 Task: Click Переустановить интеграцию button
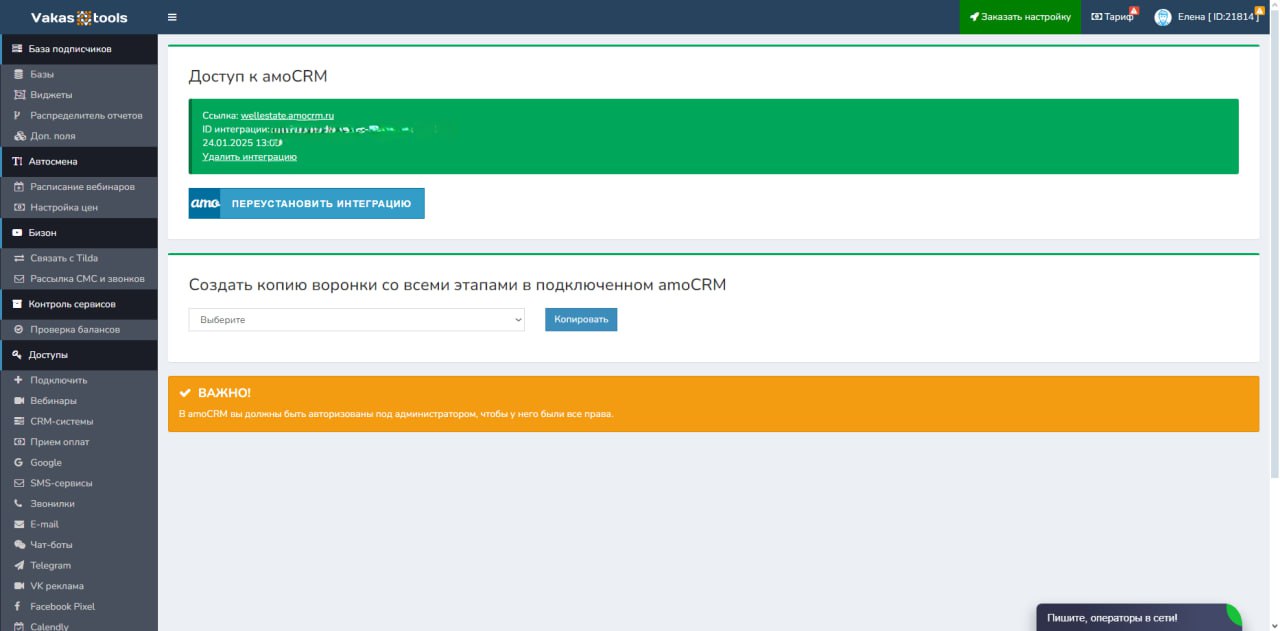[307, 203]
